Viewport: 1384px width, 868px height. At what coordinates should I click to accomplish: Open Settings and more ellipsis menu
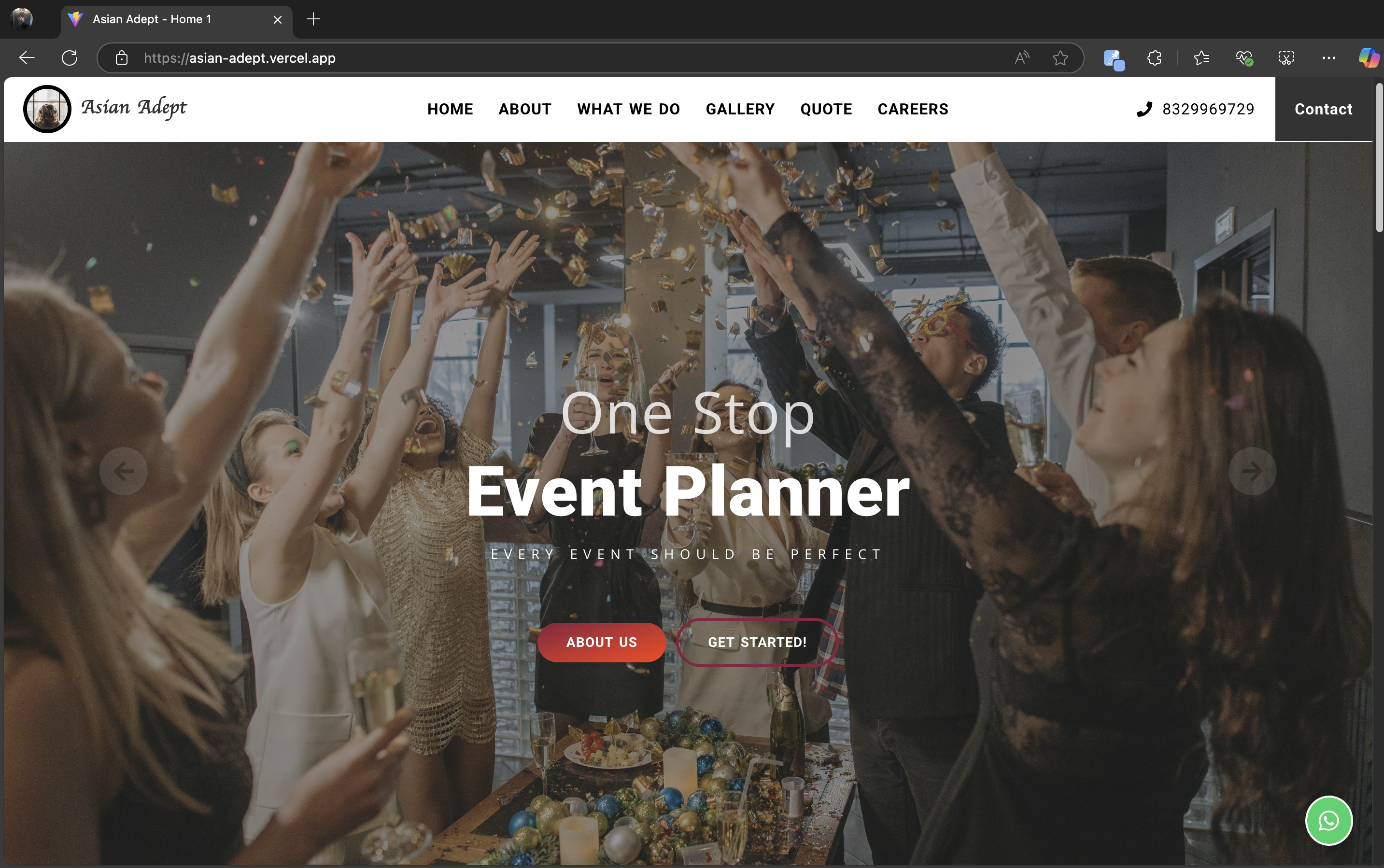pos(1328,58)
